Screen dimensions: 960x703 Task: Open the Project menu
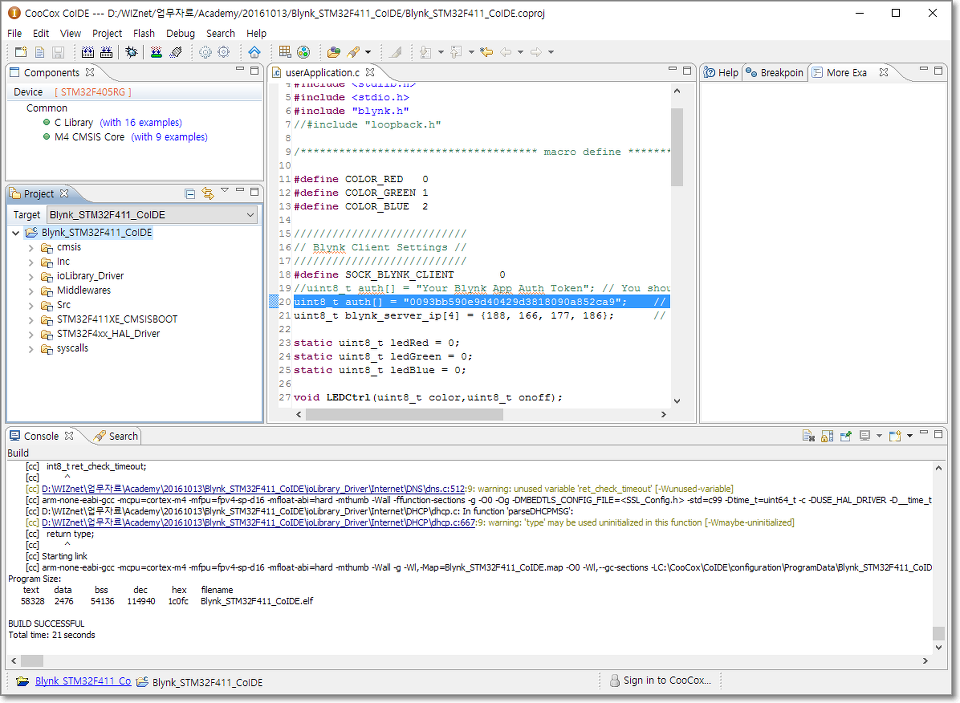click(x=107, y=33)
